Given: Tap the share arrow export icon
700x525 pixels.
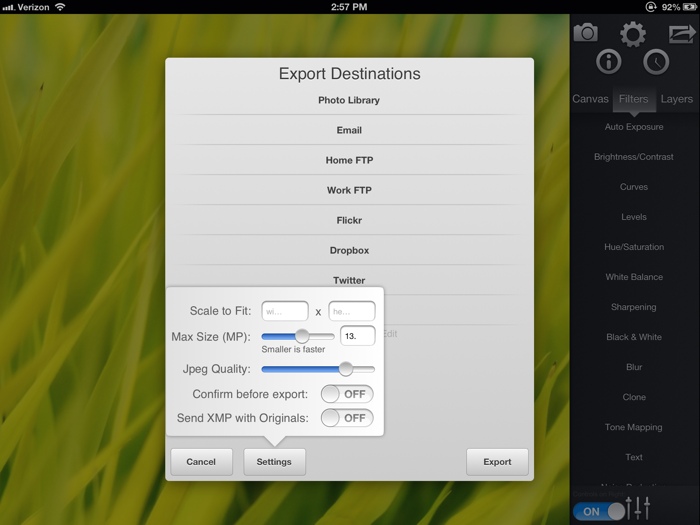Looking at the screenshot, I should click(x=681, y=34).
